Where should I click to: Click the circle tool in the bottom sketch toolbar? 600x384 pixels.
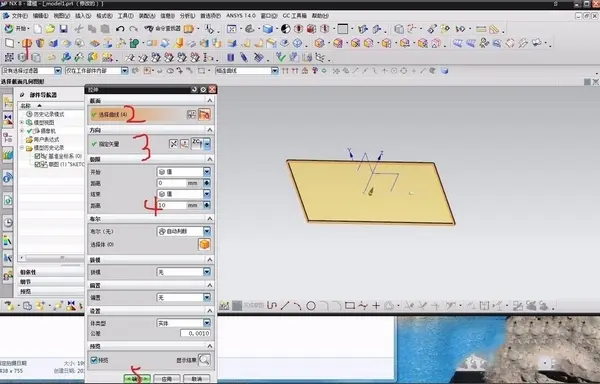click(311, 306)
